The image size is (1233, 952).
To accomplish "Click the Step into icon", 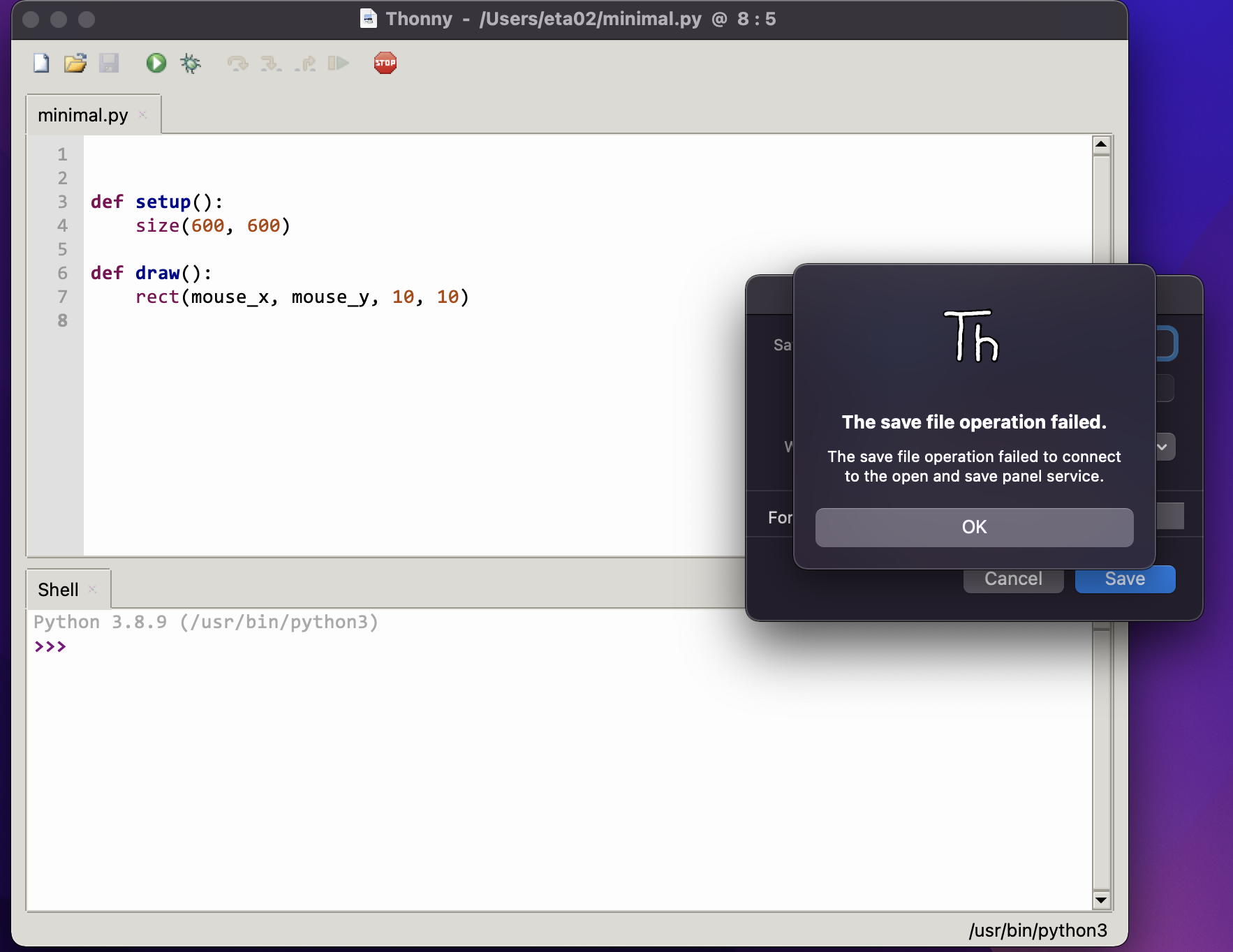I will (271, 64).
